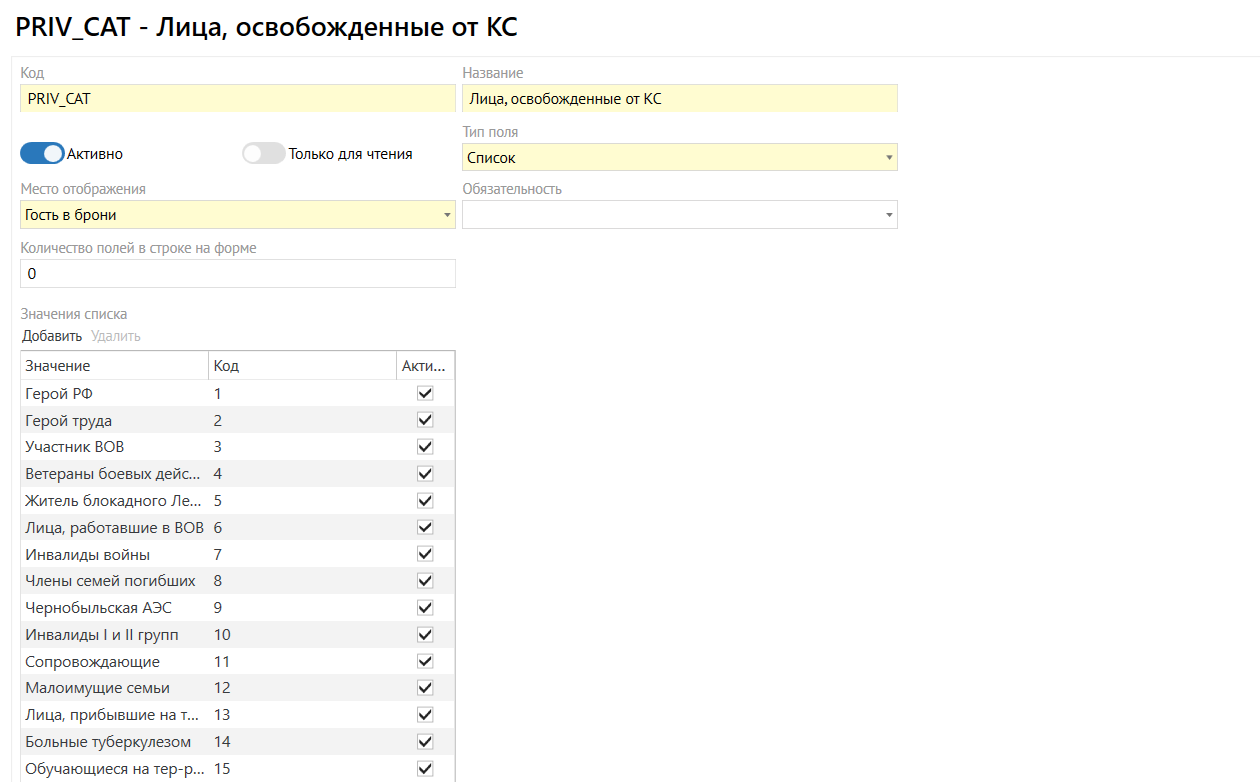Edit the Название text field
Image resolution: width=1260 pixels, height=782 pixels.
click(680, 98)
